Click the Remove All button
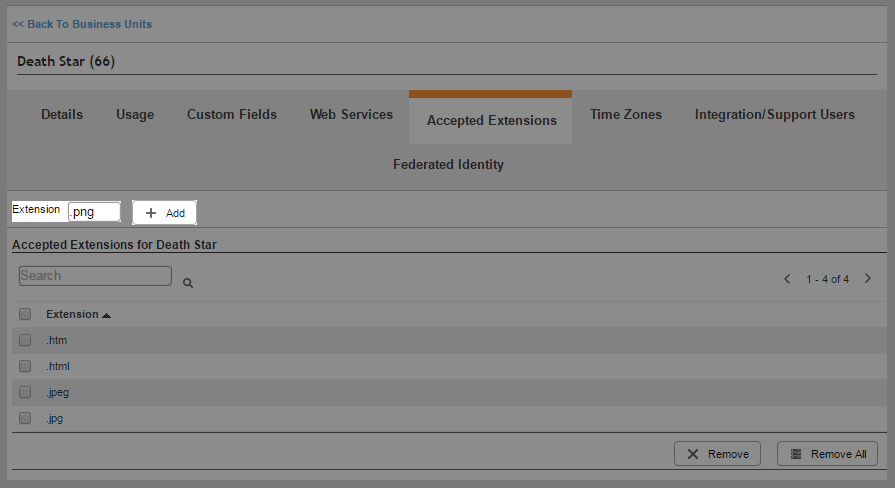 coord(827,454)
